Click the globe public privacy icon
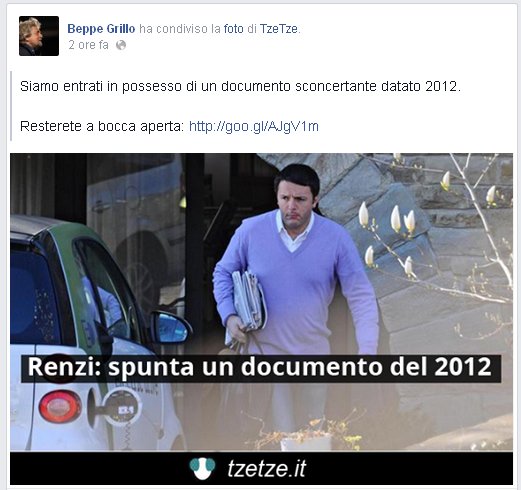521x490 pixels. coord(121,45)
